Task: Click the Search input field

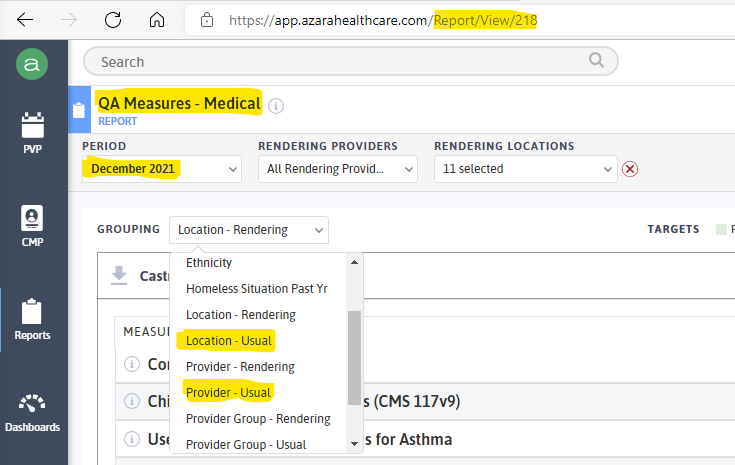Action: [x=350, y=62]
